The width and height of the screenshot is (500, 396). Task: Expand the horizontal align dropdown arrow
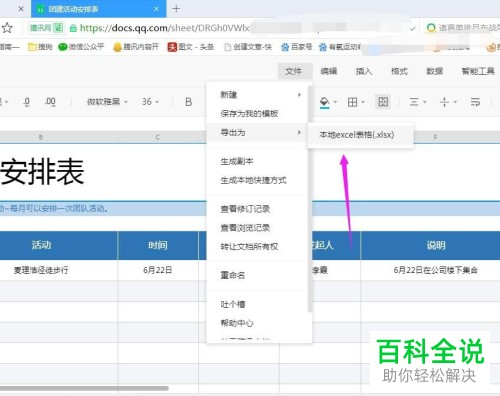(x=425, y=102)
